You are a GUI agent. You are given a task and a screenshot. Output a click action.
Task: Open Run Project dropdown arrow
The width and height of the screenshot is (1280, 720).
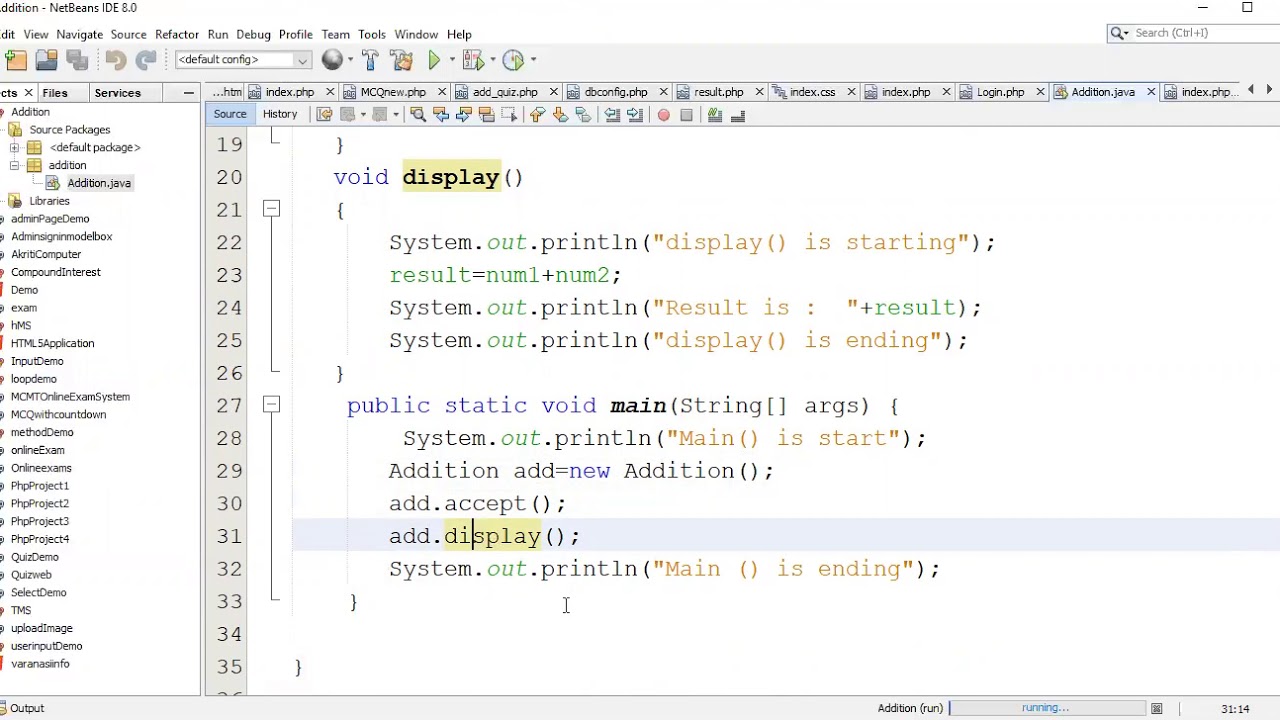pyautogui.click(x=451, y=60)
